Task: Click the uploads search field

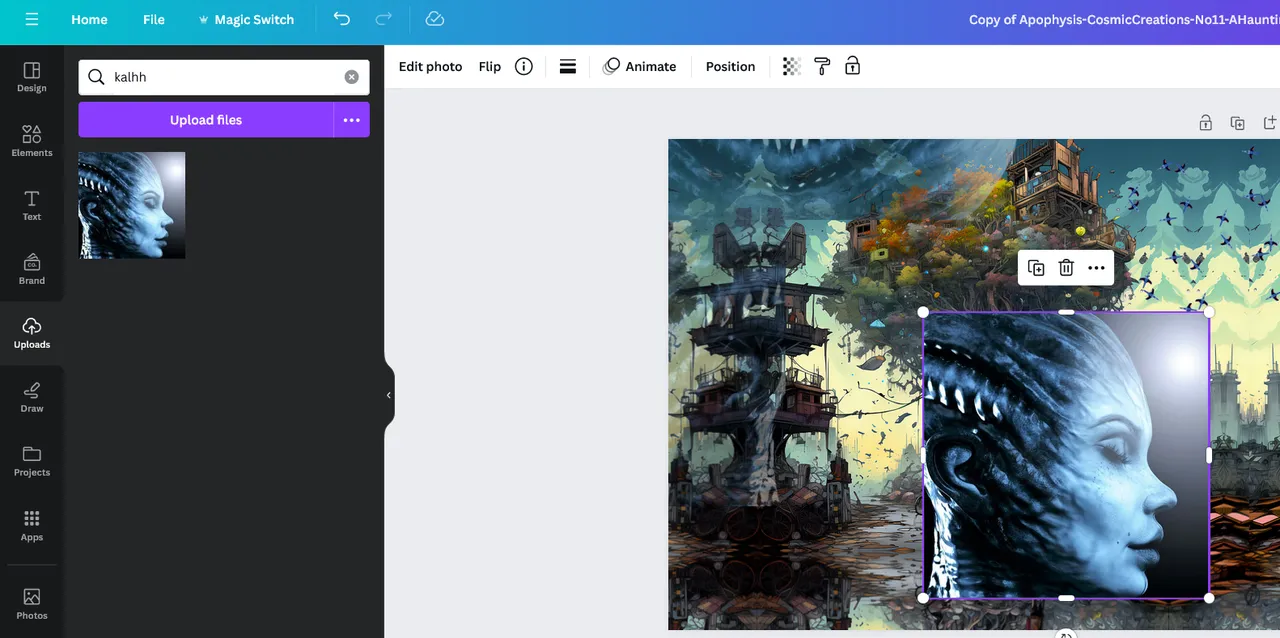Action: (224, 77)
